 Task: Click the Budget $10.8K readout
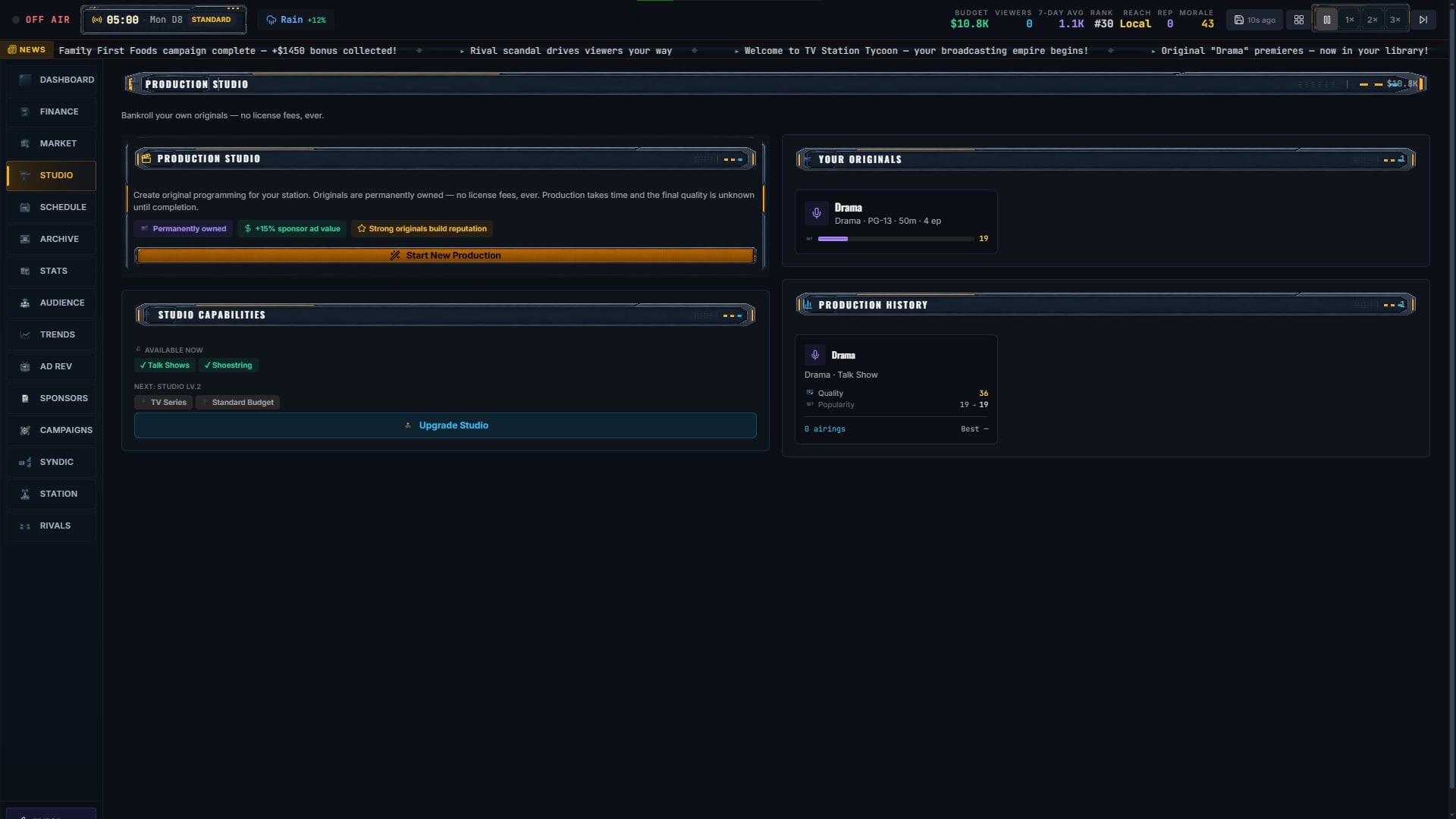point(969,19)
